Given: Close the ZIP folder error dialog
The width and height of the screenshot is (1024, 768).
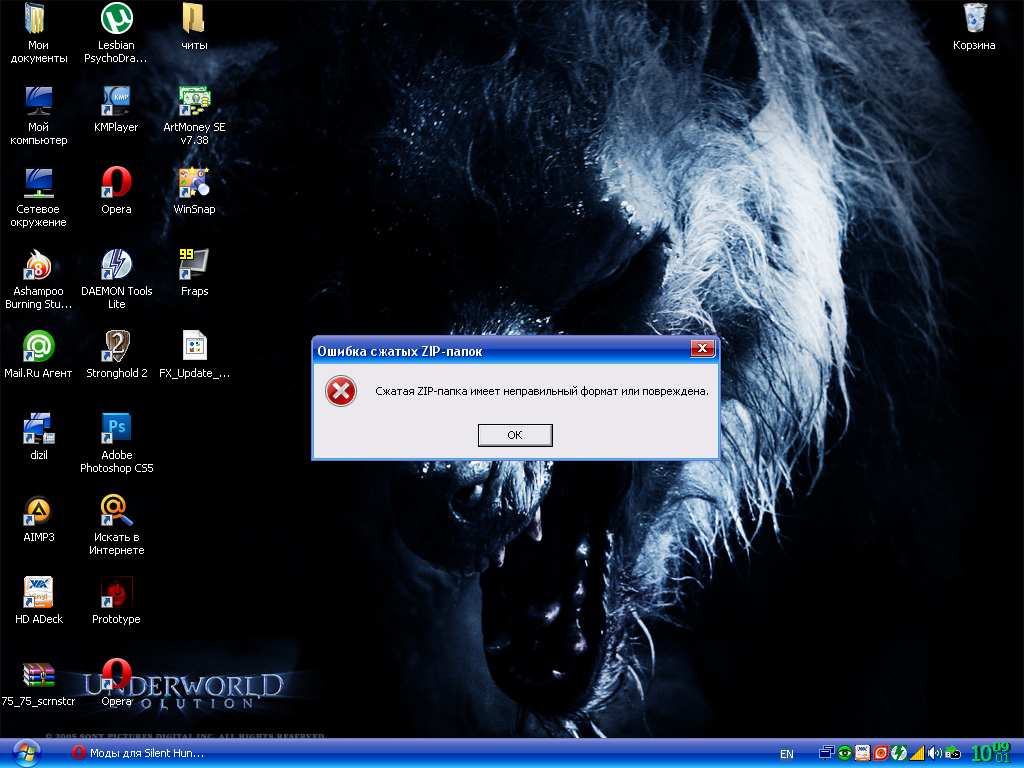Looking at the screenshot, I should click(702, 349).
